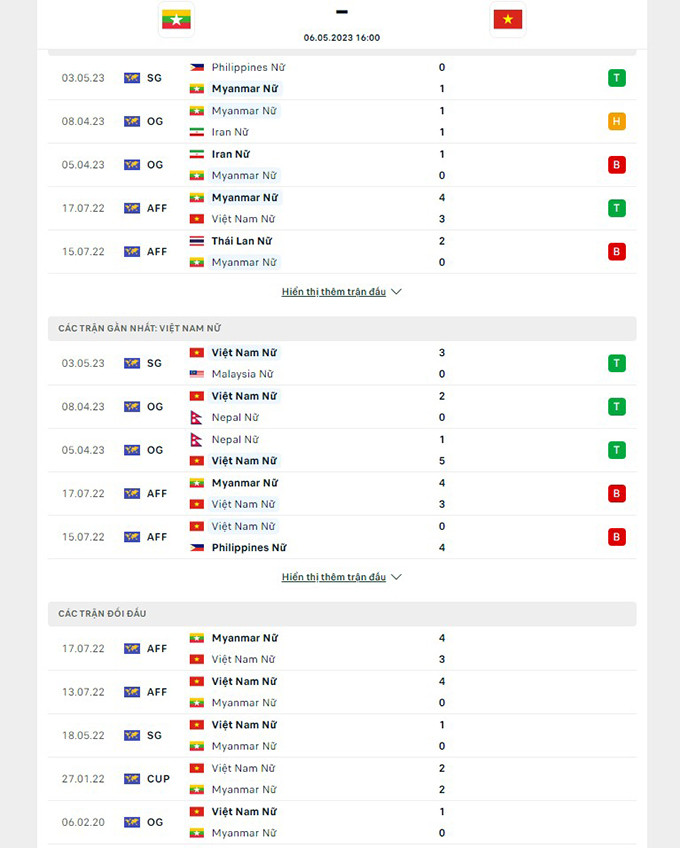680x848 pixels.
Task: Open the 13.07.22 AFF head-to-head match
Action: 341,692
